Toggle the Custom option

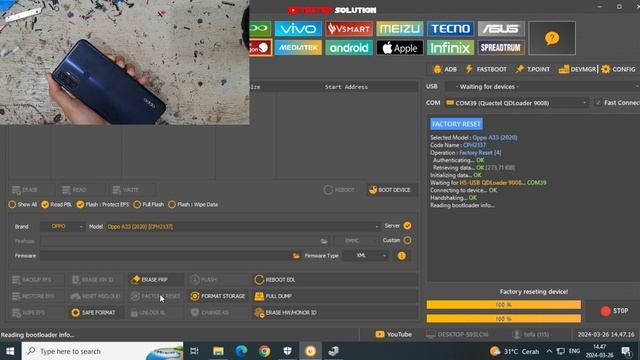(407, 240)
